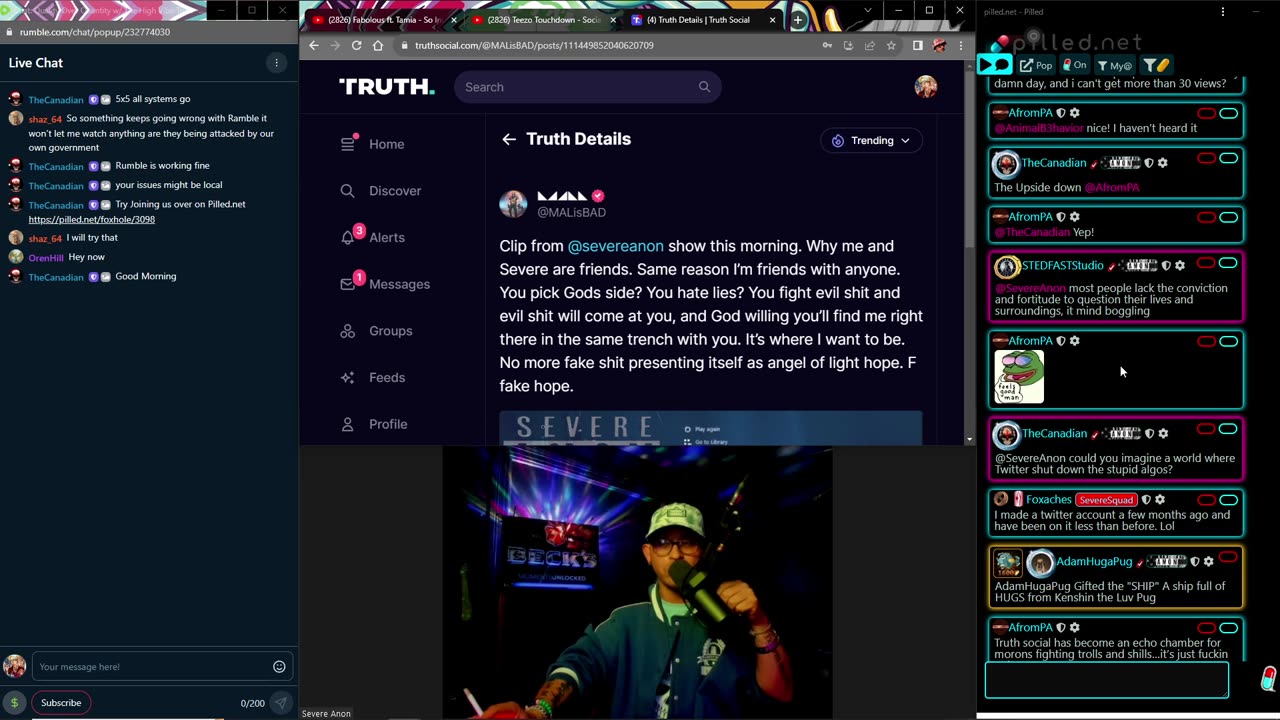Image resolution: width=1280 pixels, height=720 pixels.
Task: Open Profile in Truth Social sidebar
Action: pyautogui.click(x=374, y=424)
